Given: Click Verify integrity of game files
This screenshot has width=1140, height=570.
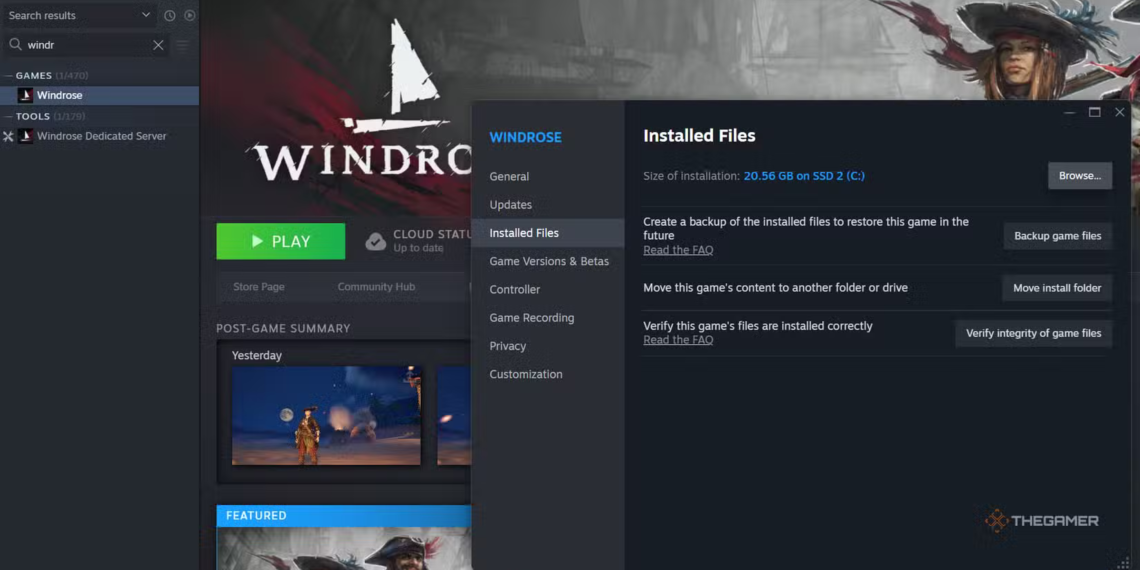Looking at the screenshot, I should [1033, 334].
